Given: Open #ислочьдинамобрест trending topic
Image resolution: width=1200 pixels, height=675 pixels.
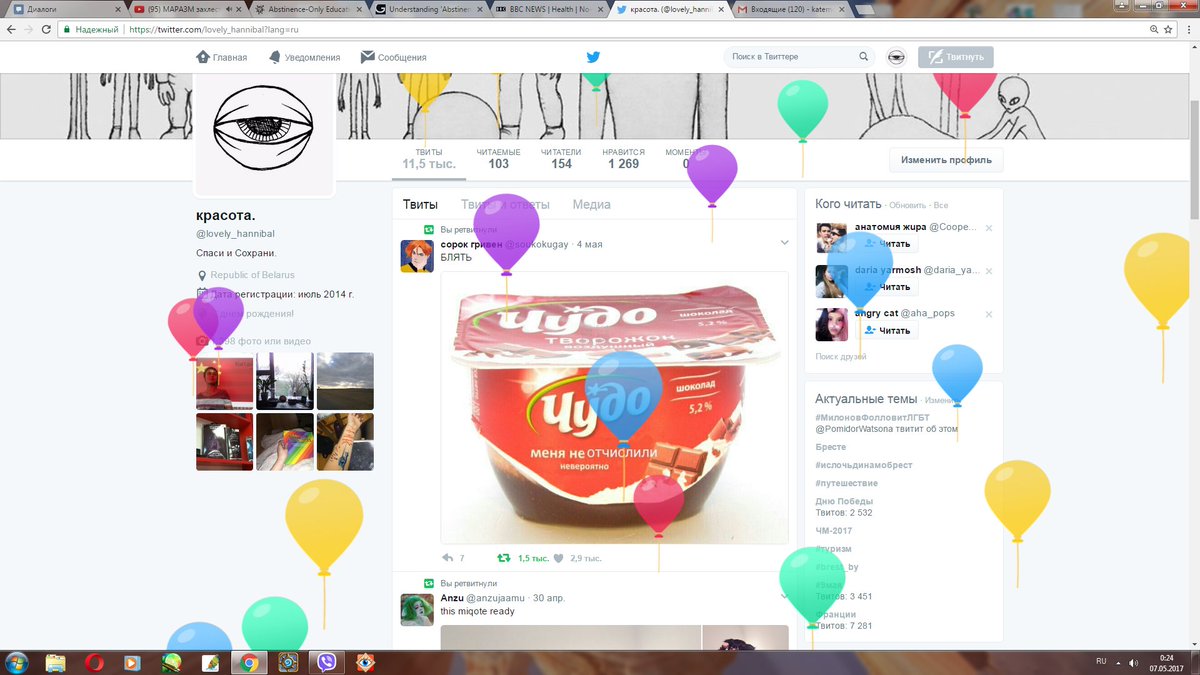Looking at the screenshot, I should click(x=864, y=465).
